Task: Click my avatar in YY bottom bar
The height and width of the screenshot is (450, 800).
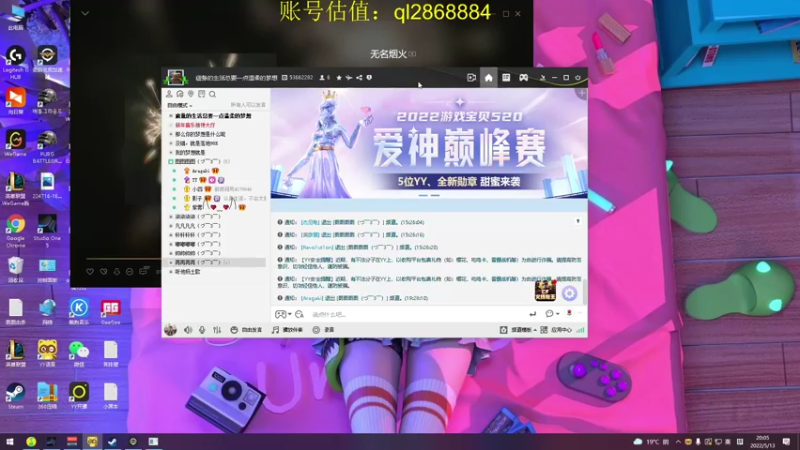Action: (x=170, y=330)
